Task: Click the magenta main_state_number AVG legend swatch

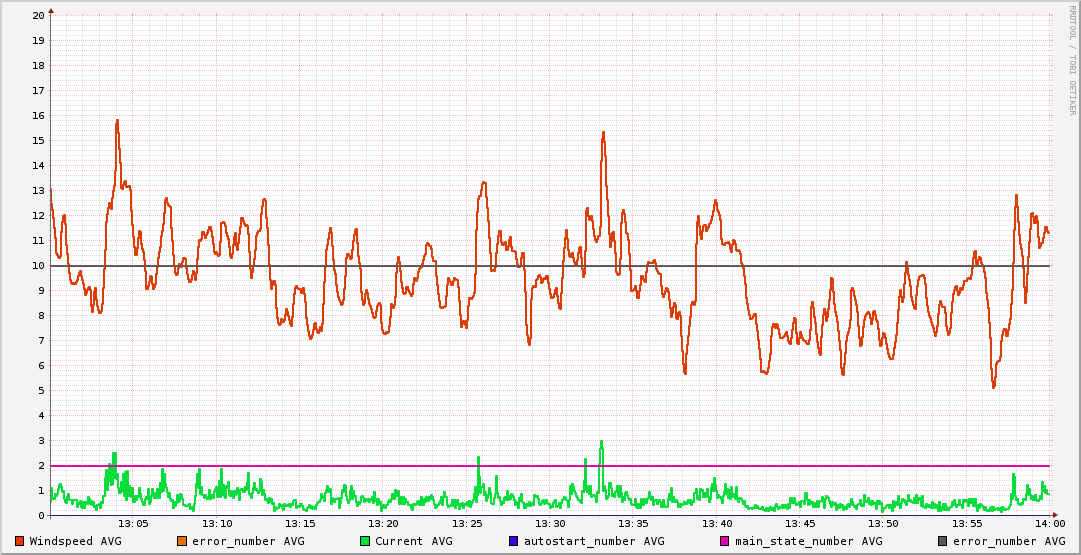Action: [x=725, y=541]
